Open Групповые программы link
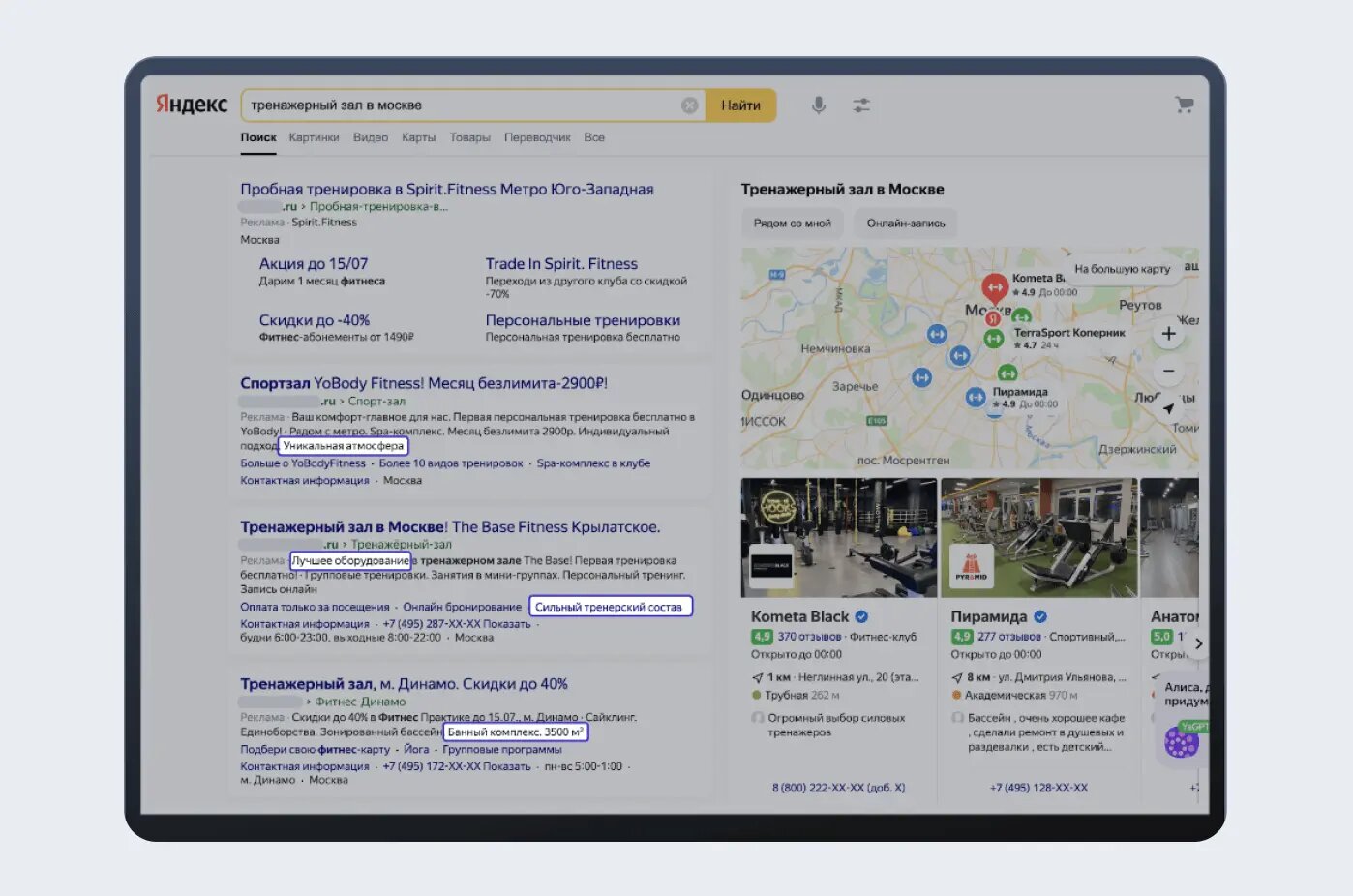The height and width of the screenshot is (896, 1353). tap(501, 749)
